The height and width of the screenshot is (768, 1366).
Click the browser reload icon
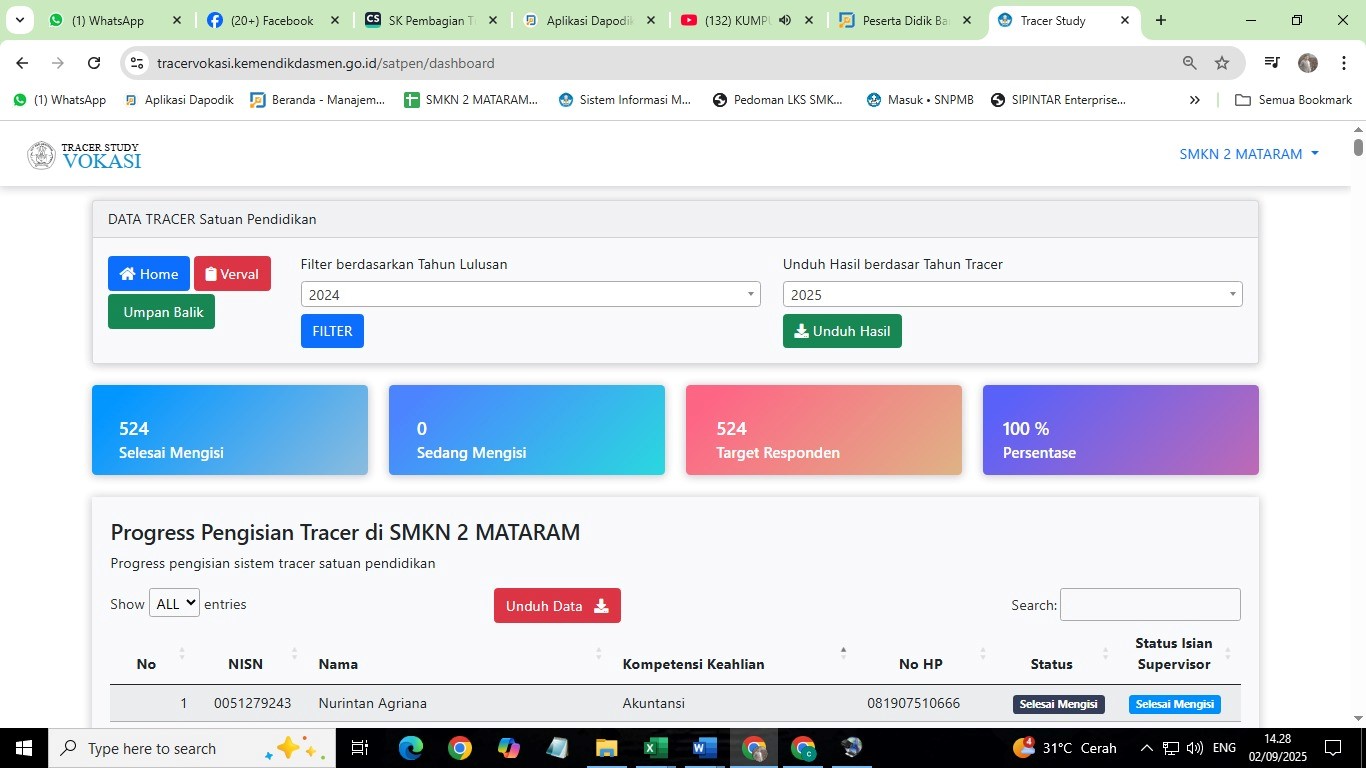94,63
